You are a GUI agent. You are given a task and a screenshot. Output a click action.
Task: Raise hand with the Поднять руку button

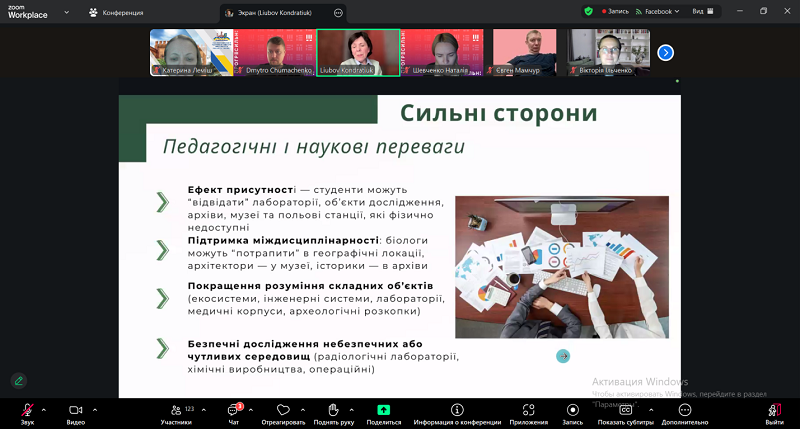click(x=333, y=410)
